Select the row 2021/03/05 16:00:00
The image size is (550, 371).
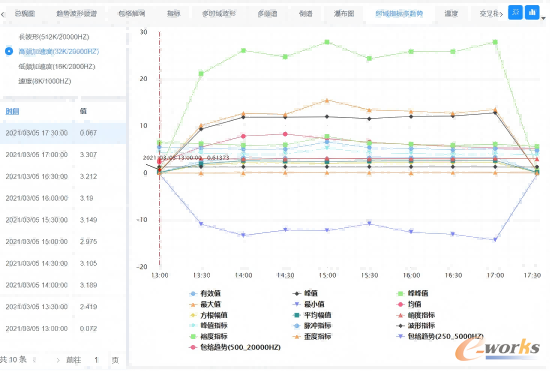coord(63,198)
